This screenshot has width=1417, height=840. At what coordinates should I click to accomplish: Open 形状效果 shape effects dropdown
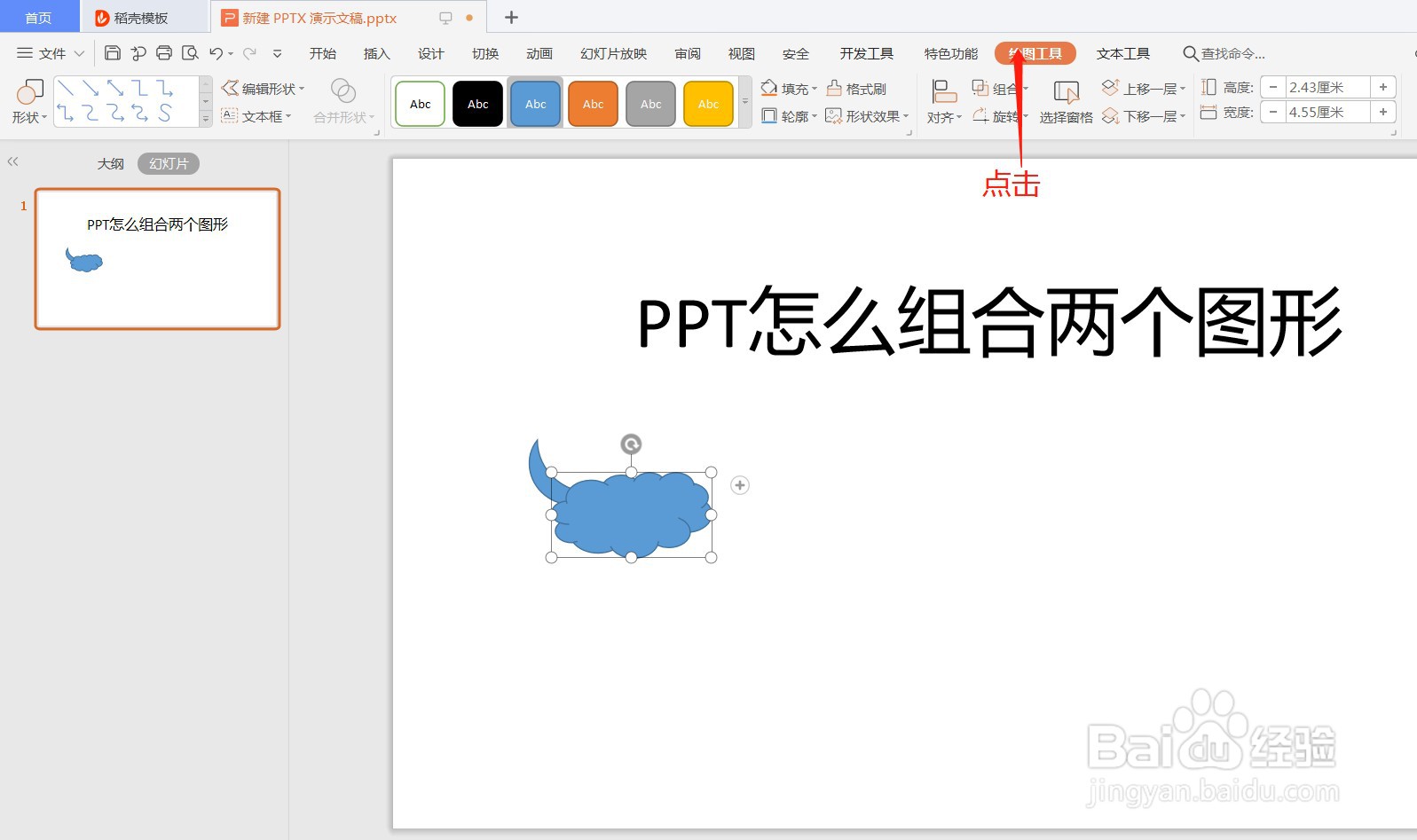[867, 116]
